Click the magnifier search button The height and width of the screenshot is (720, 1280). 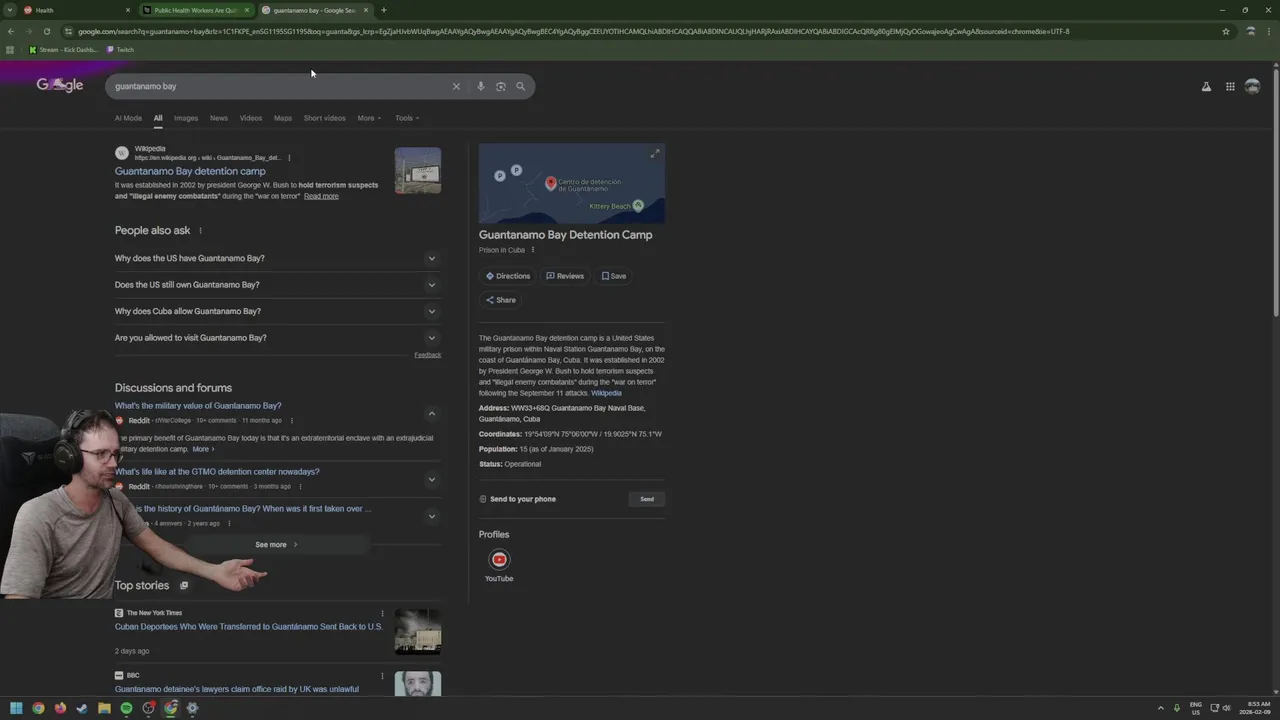pyautogui.click(x=520, y=86)
